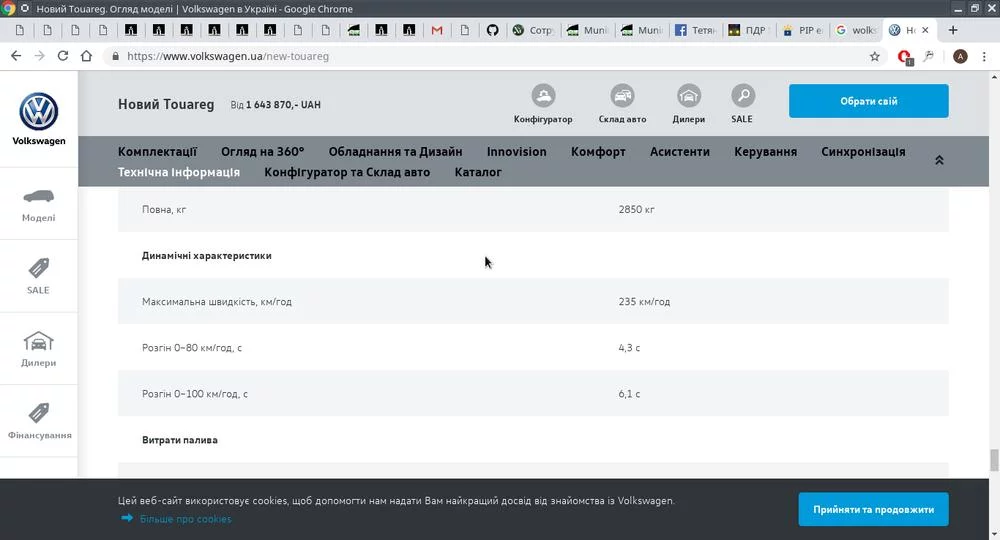Click the price Від 1 643 870,- UAH
This screenshot has height=540, width=1000.
click(x=276, y=105)
